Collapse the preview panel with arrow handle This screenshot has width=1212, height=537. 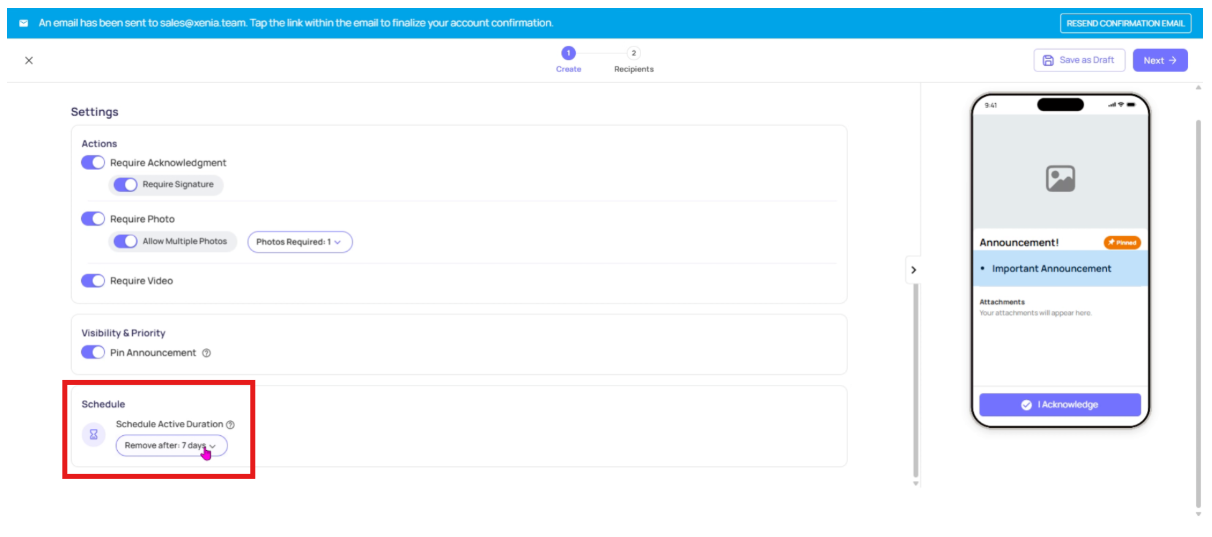913,270
